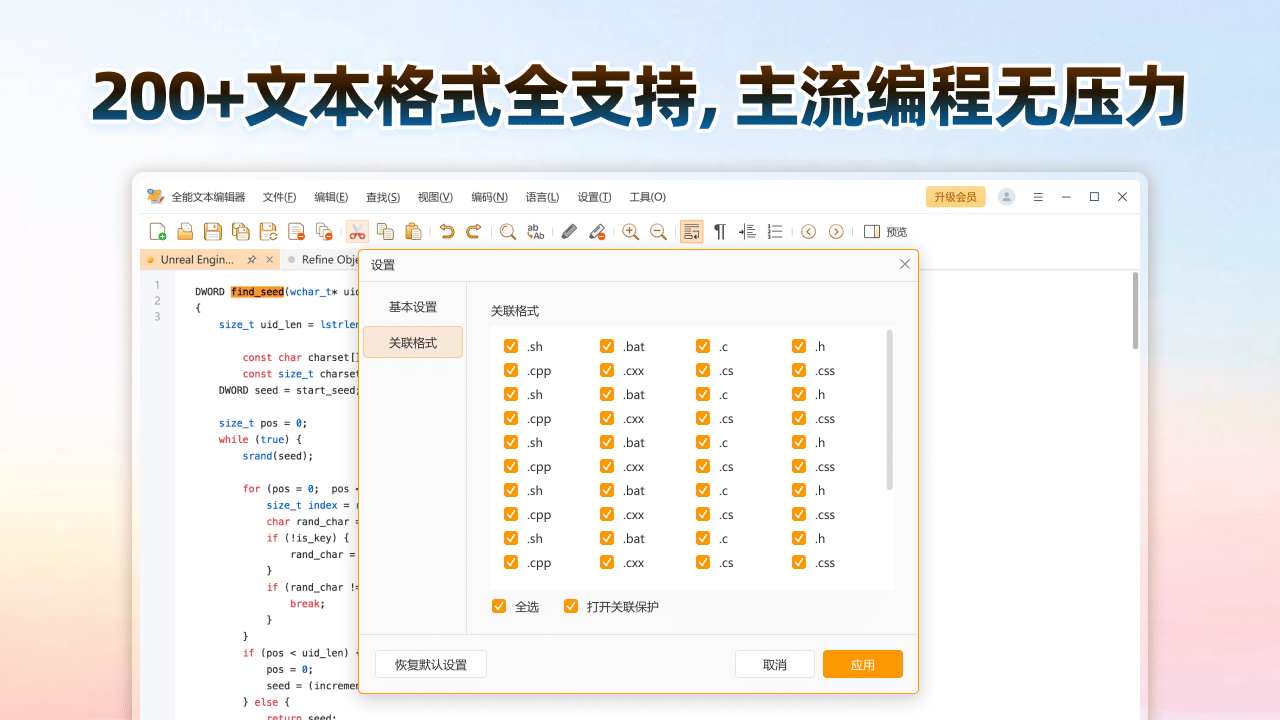The width and height of the screenshot is (1280, 720).
Task: Toggle the 全选 select-all checkbox
Action: [498, 606]
